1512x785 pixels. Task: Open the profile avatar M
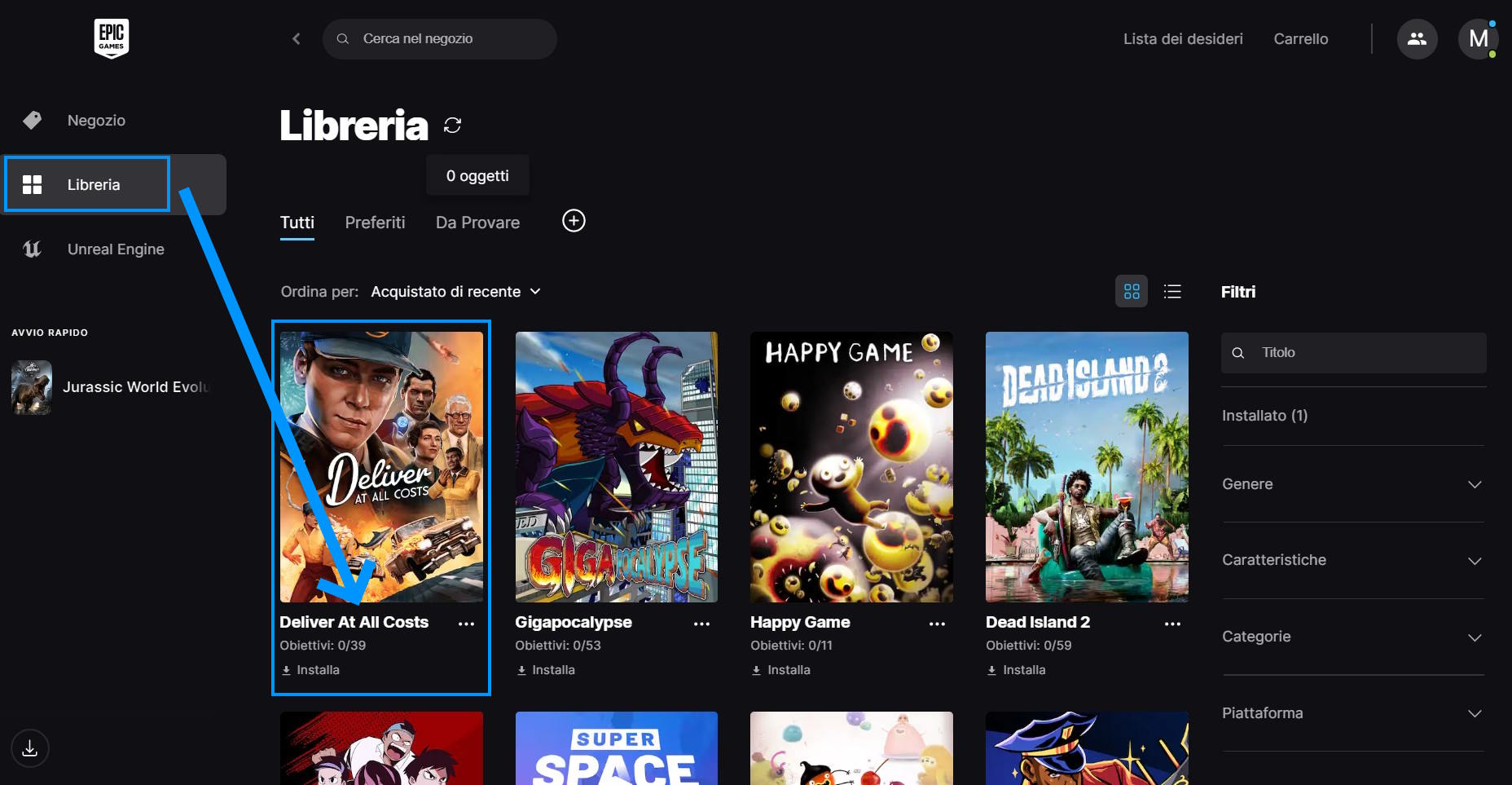1478,38
